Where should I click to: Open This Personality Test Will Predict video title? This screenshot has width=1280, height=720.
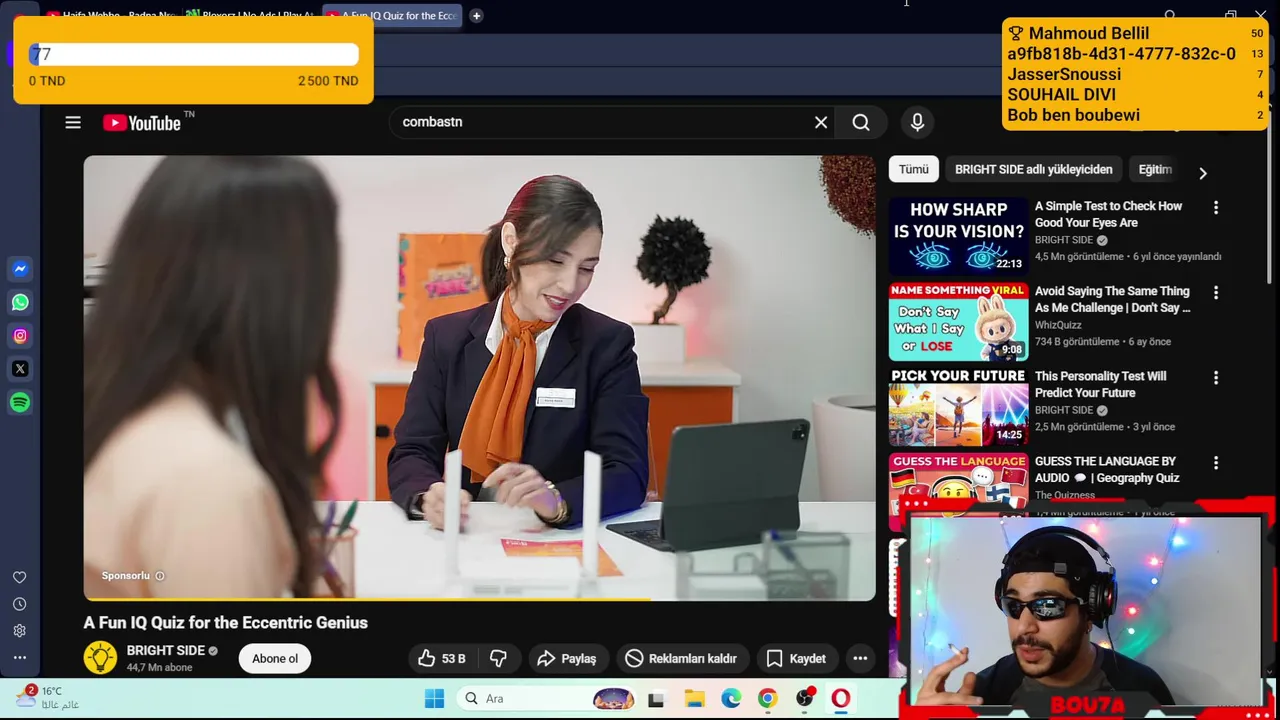click(1101, 384)
